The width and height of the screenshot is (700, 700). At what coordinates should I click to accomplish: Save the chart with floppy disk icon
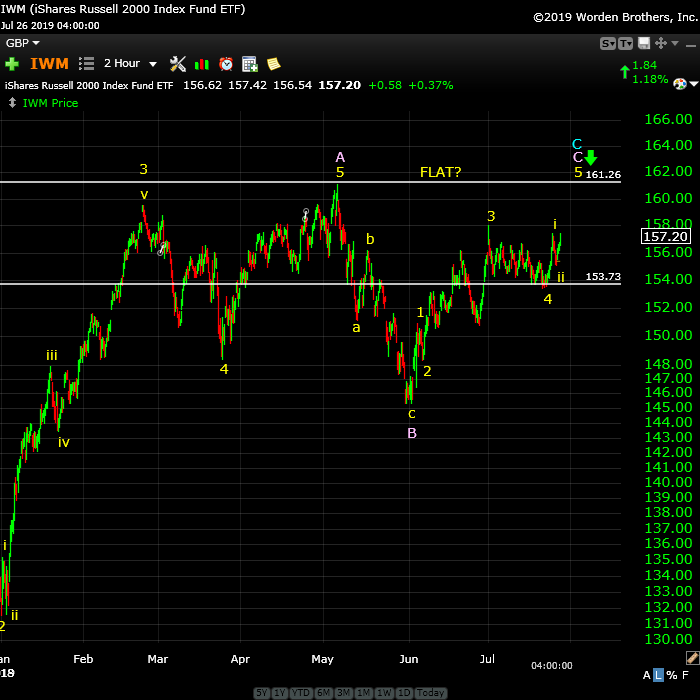(x=644, y=43)
